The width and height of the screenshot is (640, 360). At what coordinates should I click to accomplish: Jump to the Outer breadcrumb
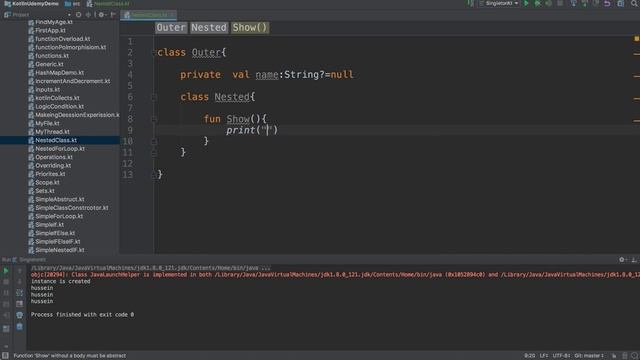[x=171, y=27]
